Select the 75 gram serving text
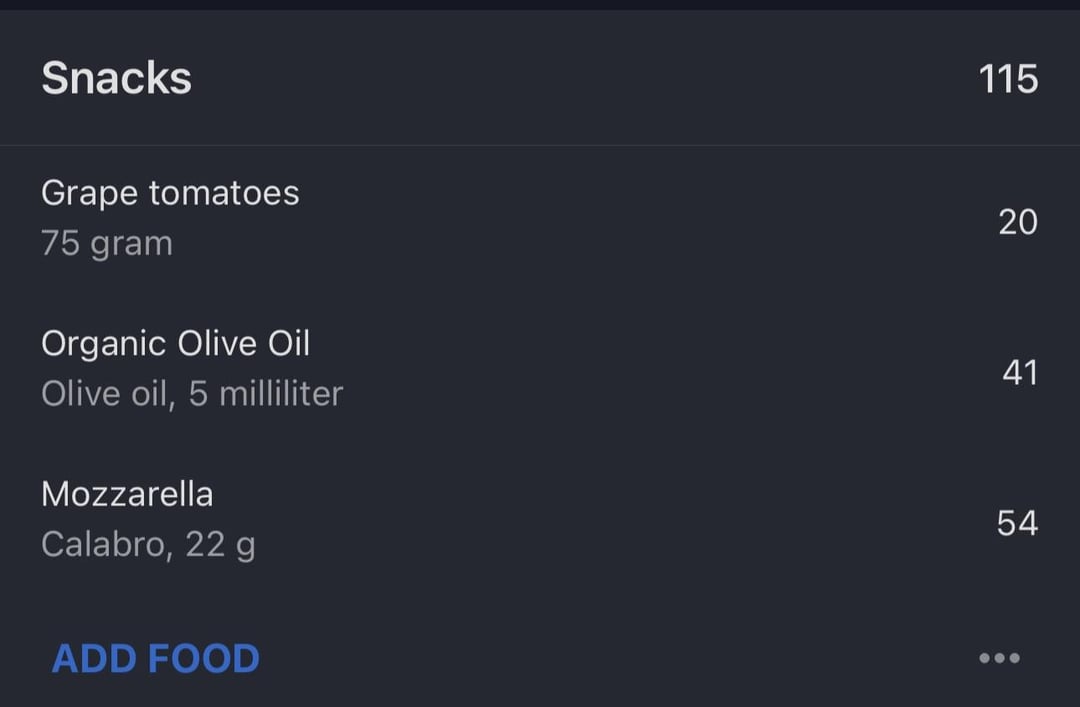Viewport: 1080px width, 707px height. coord(107,243)
